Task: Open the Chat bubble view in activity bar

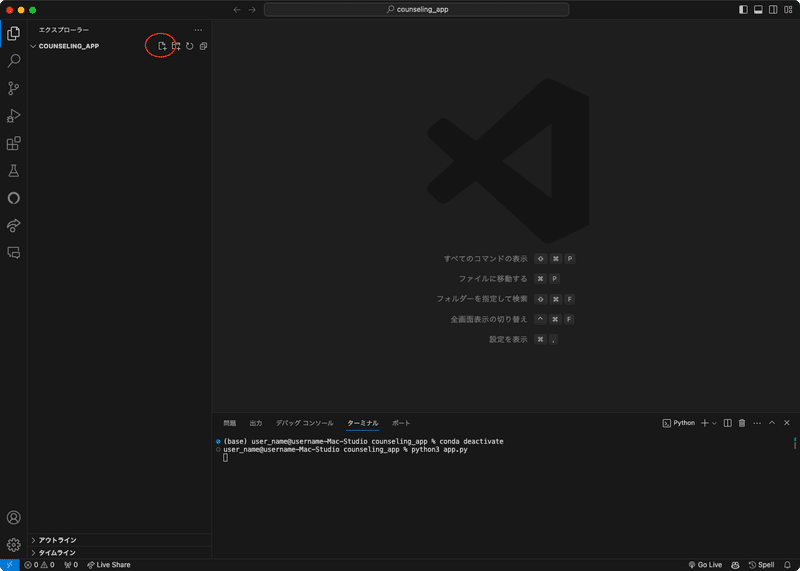Action: (14, 253)
